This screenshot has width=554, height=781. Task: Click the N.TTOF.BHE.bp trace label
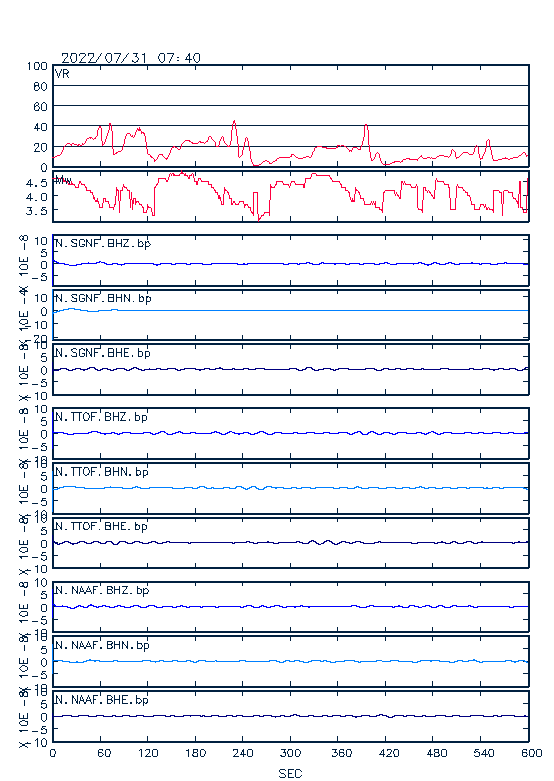click(101, 526)
